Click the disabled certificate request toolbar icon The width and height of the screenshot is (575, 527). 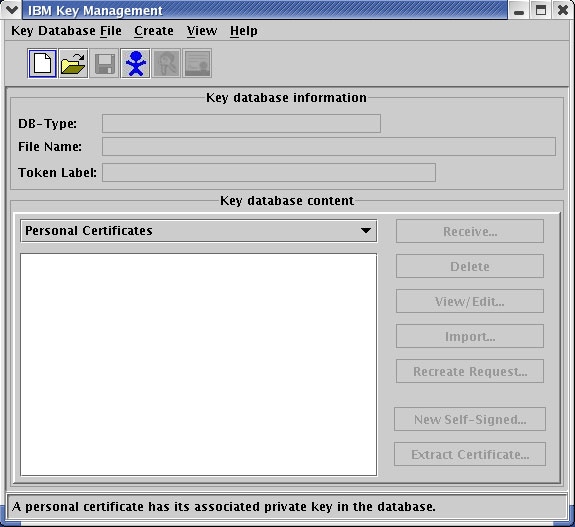click(166, 63)
